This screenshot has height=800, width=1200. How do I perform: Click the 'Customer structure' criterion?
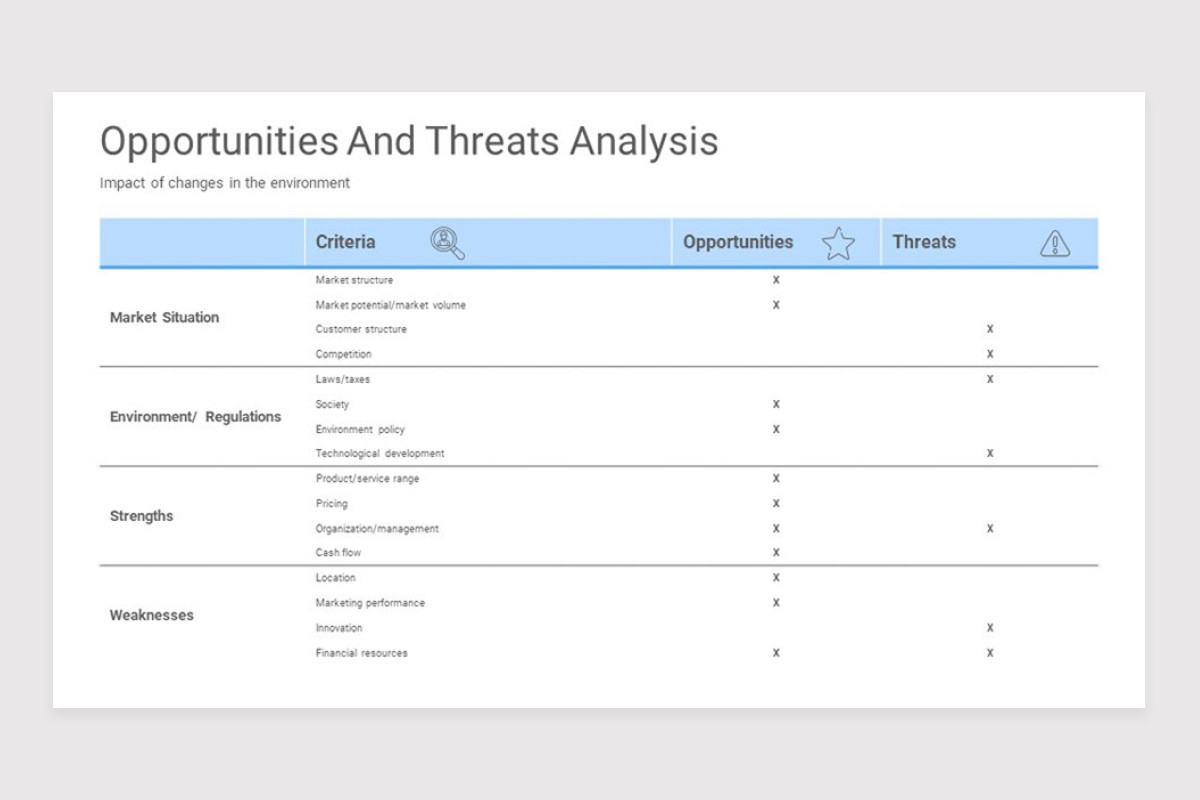361,329
